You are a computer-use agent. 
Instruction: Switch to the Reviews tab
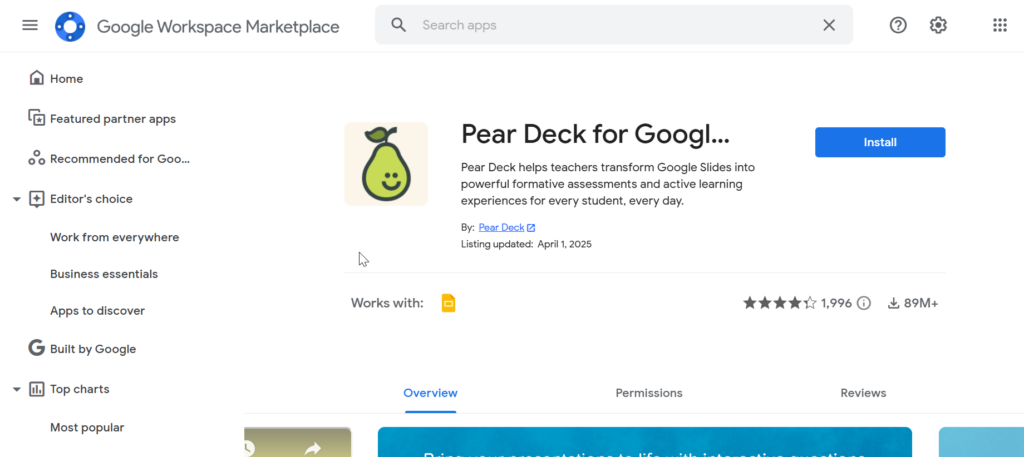tap(863, 393)
